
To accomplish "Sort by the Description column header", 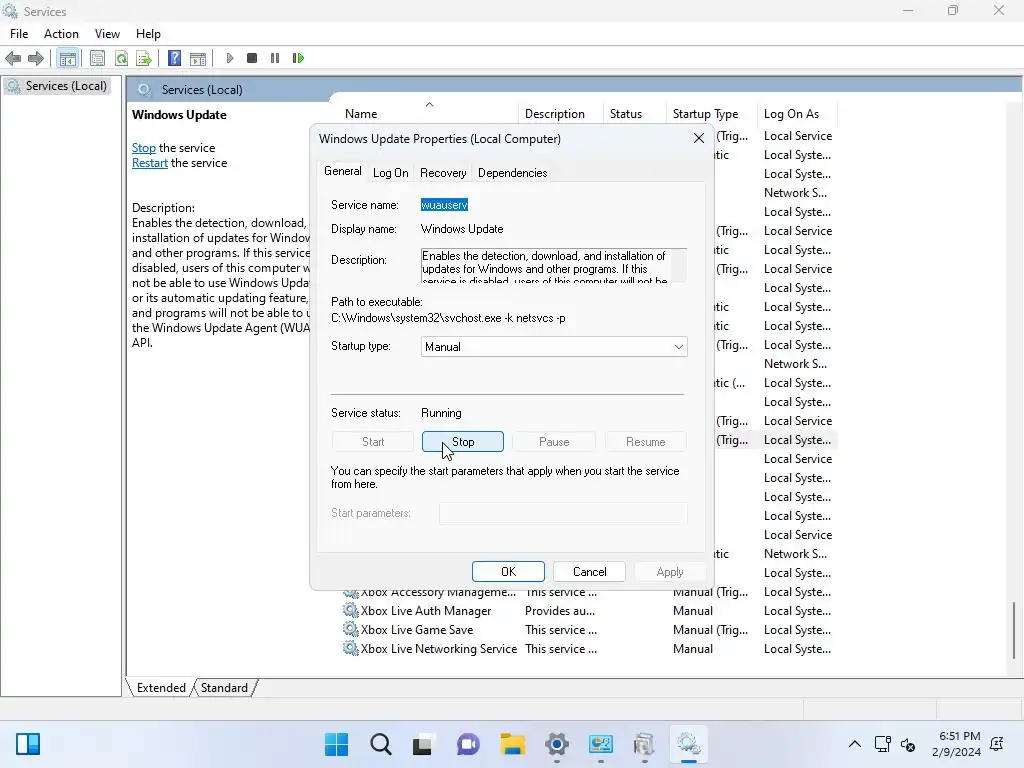I will click(560, 114).
